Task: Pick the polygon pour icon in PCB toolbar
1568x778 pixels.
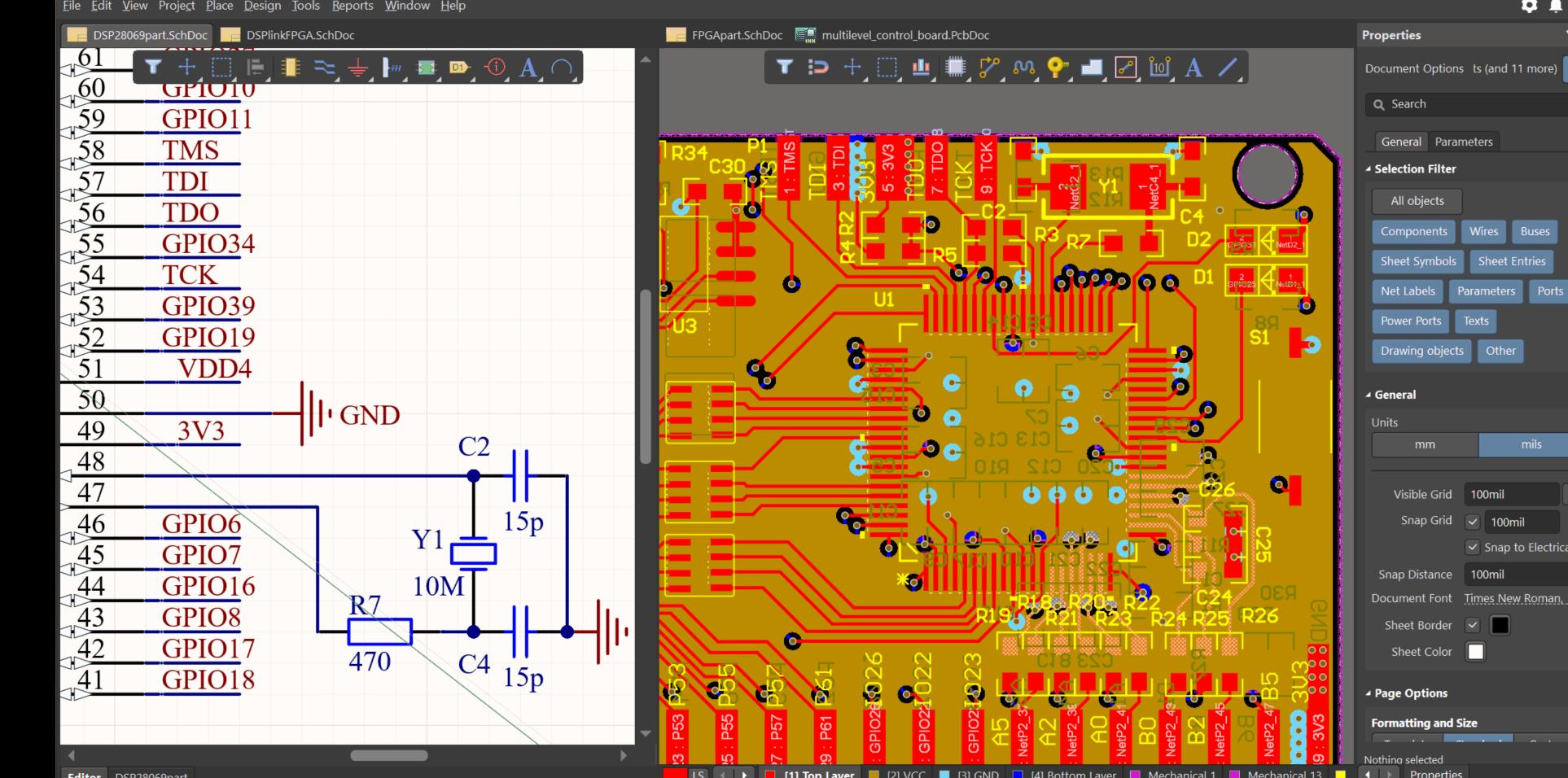Action: pos(1091,68)
